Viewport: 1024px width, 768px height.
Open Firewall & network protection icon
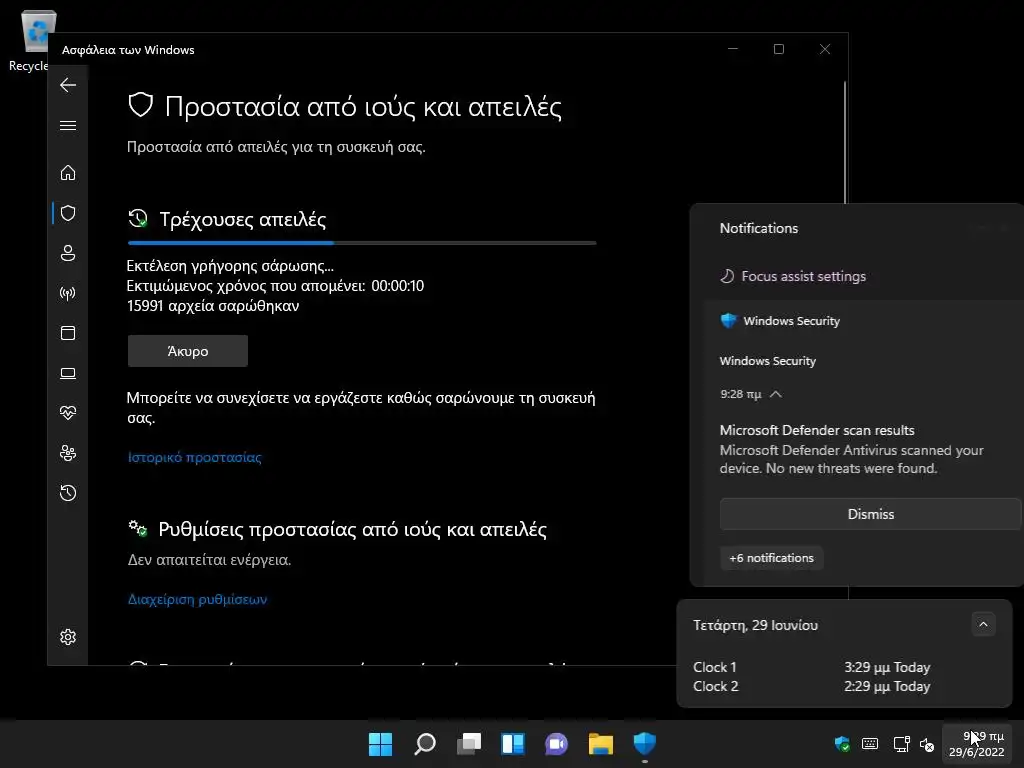tap(68, 293)
